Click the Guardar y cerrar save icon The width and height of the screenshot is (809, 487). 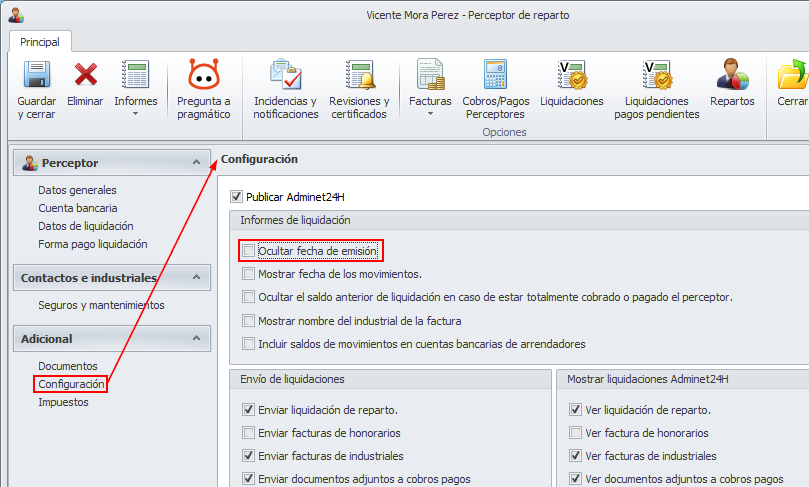click(37, 74)
